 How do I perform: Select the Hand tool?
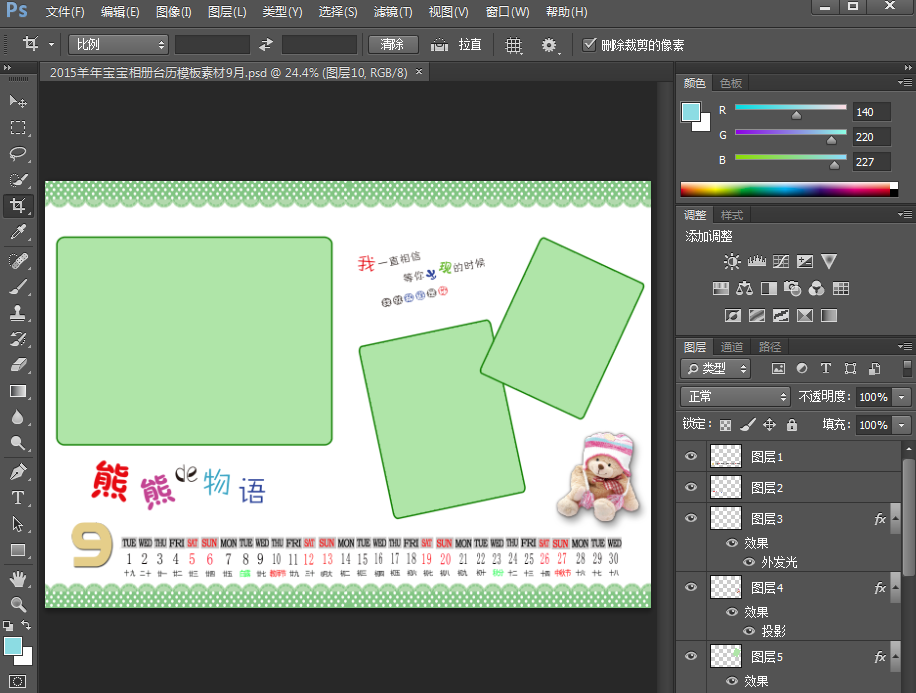[18, 578]
